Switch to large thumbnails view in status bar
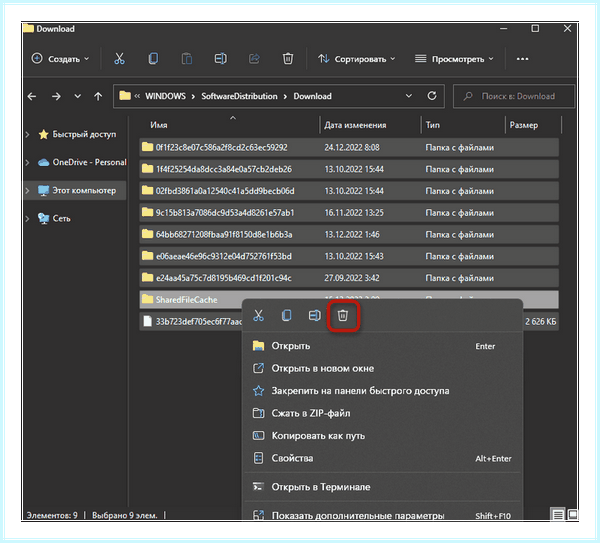Image resolution: width=600 pixels, height=543 pixels. coord(572,515)
